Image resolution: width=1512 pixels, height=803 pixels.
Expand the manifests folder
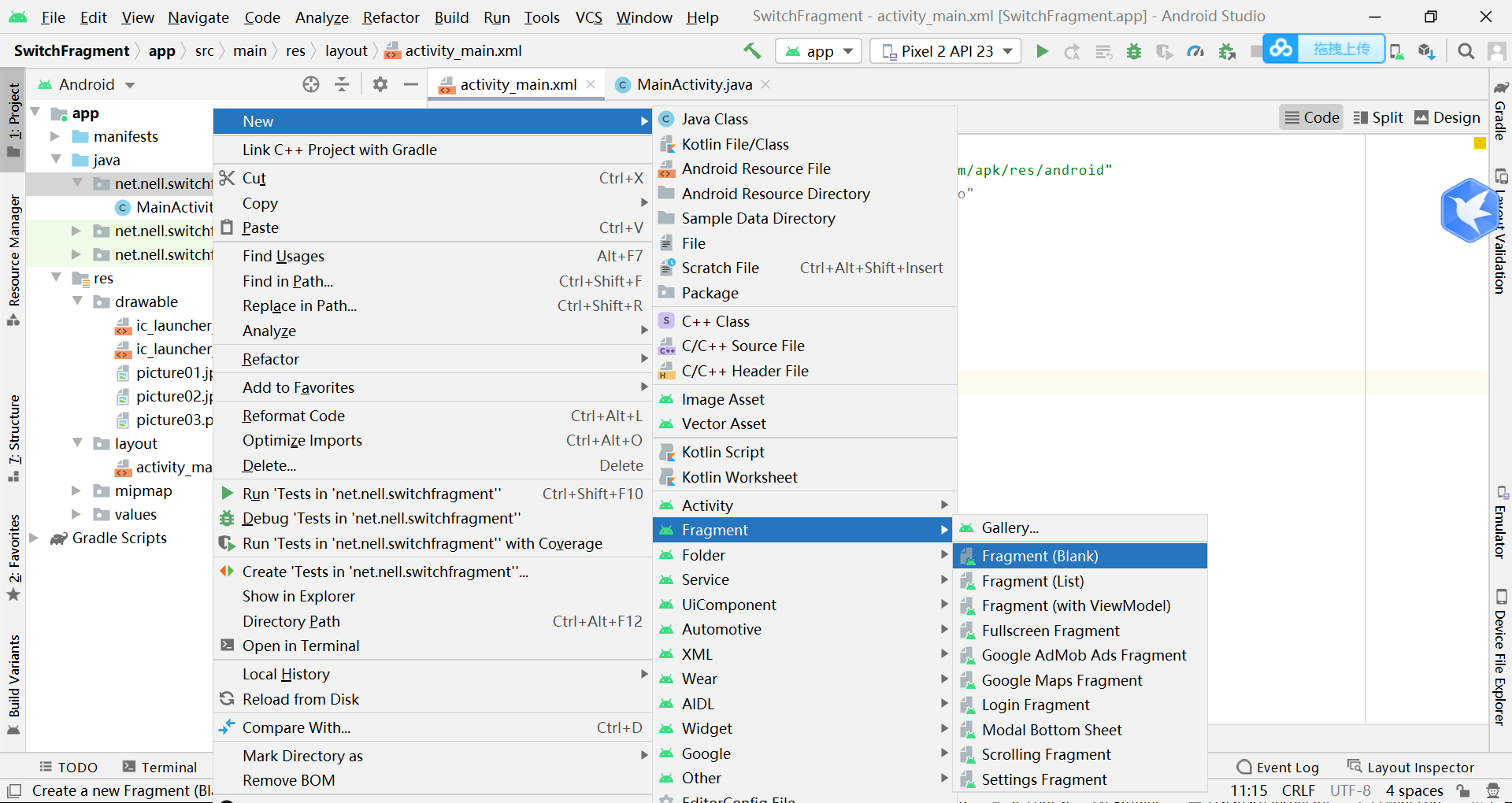coord(55,136)
